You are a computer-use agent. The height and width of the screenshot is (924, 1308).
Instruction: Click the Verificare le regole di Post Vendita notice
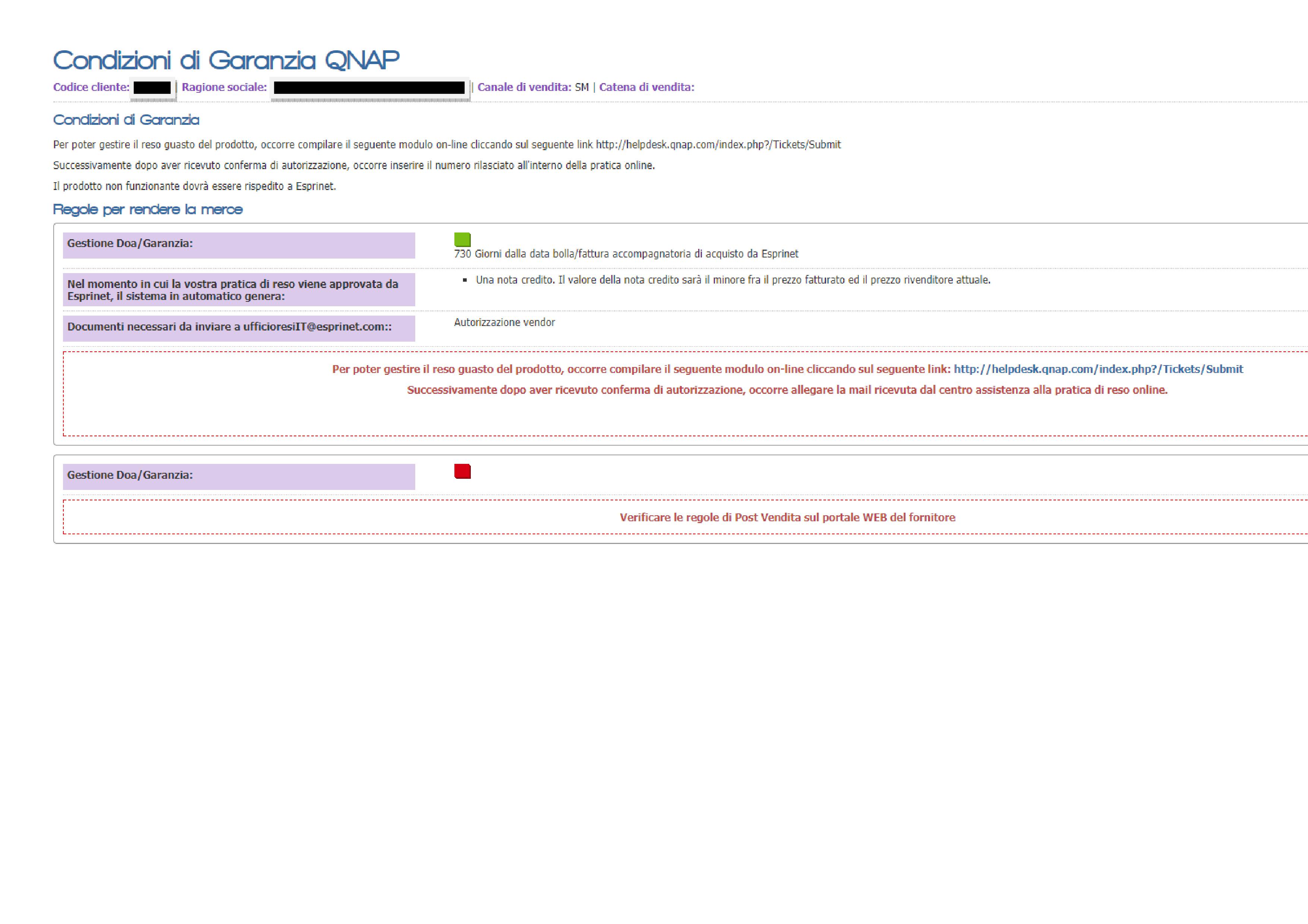787,518
